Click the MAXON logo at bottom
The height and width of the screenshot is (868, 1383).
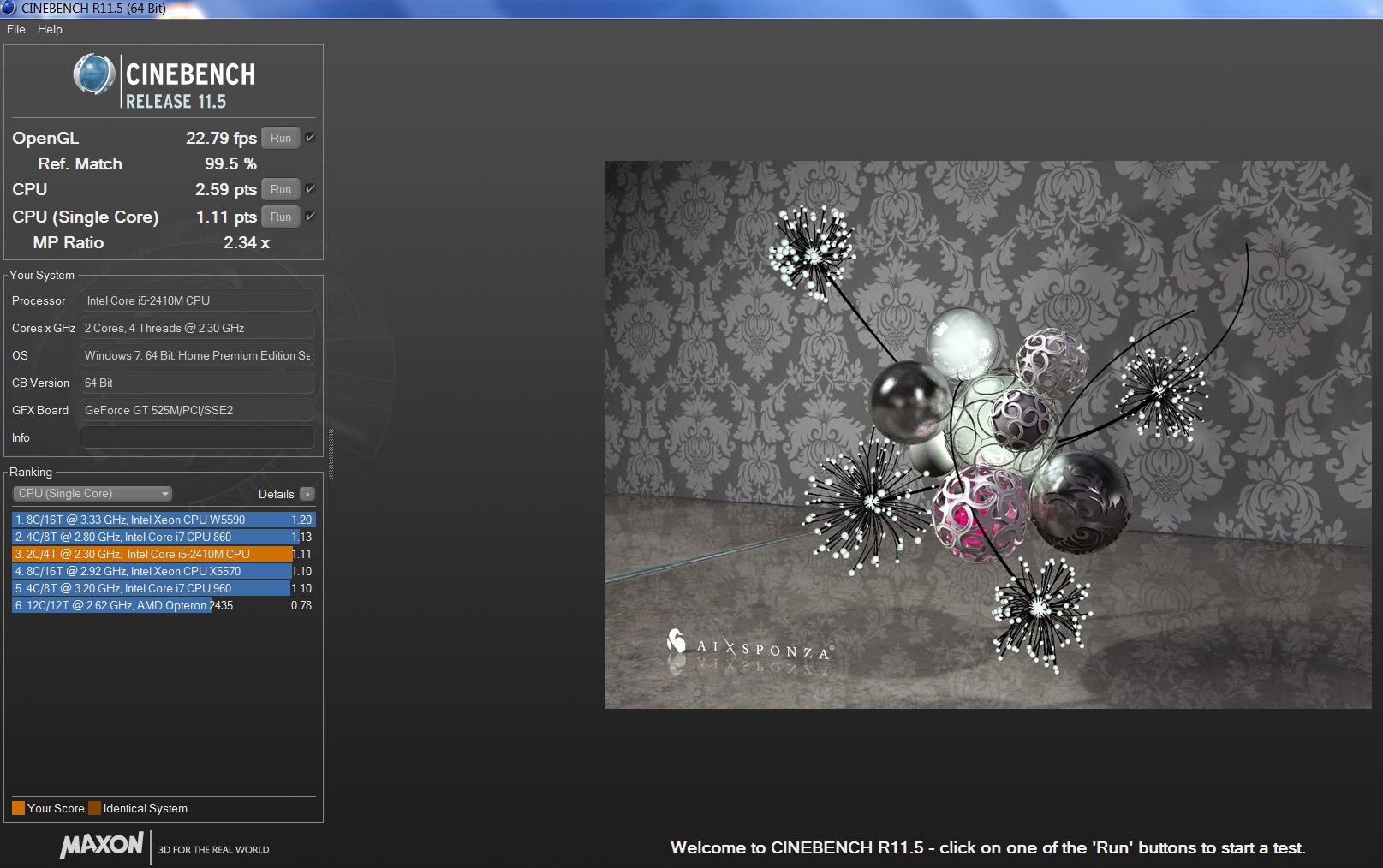point(101,845)
